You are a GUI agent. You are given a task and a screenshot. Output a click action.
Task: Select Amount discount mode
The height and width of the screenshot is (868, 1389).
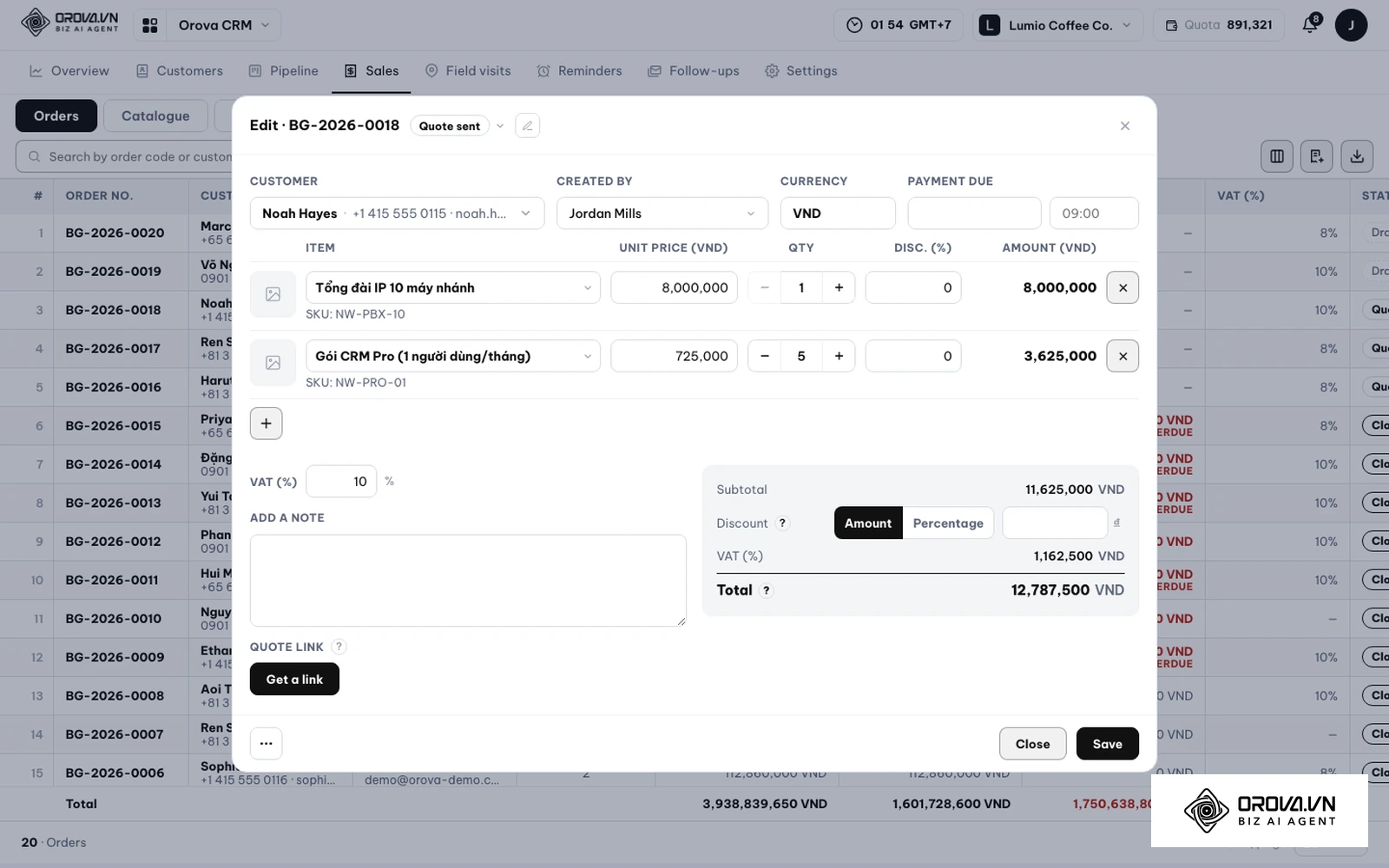click(868, 523)
